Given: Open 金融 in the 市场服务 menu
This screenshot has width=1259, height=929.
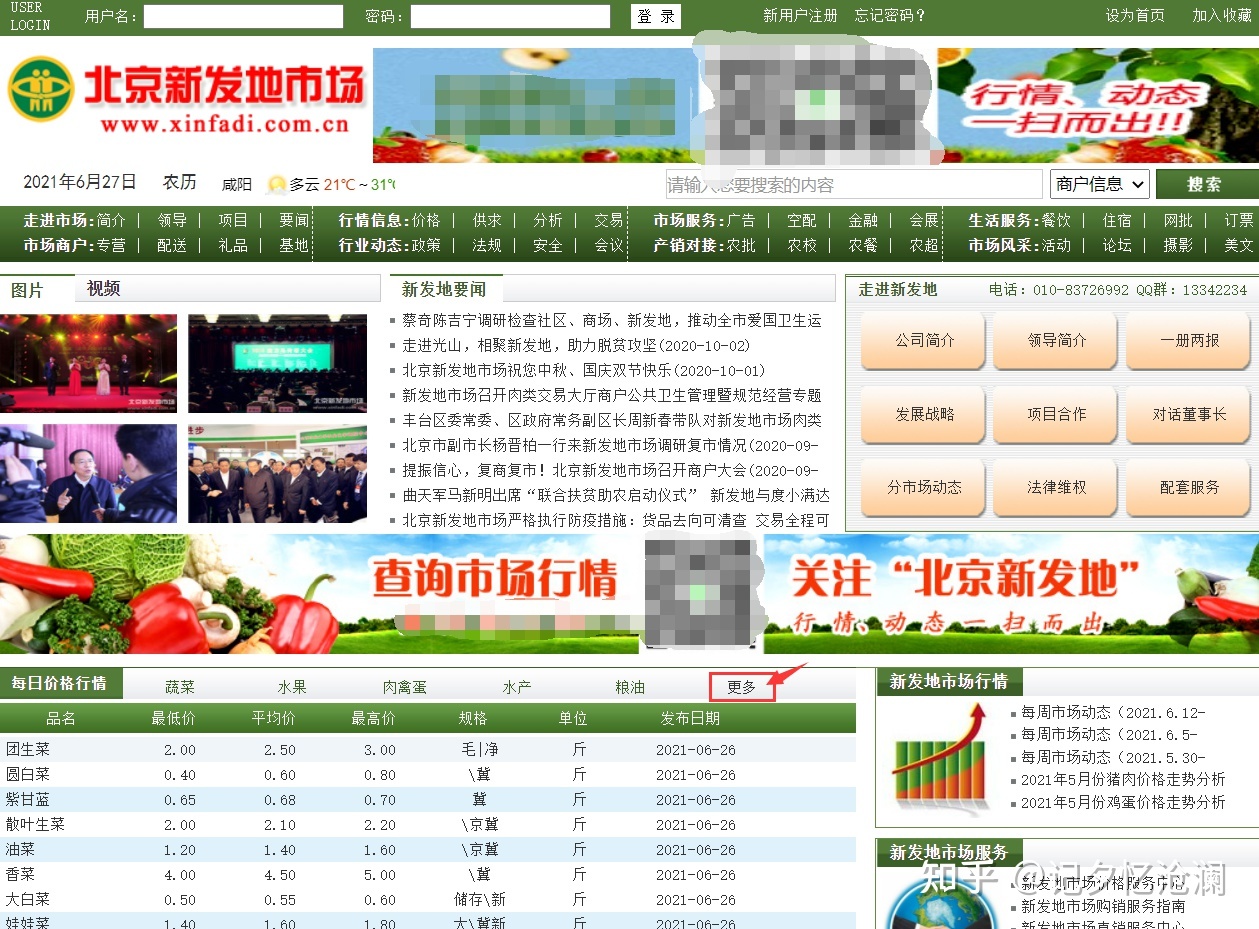Looking at the screenshot, I should pyautogui.click(x=863, y=220).
